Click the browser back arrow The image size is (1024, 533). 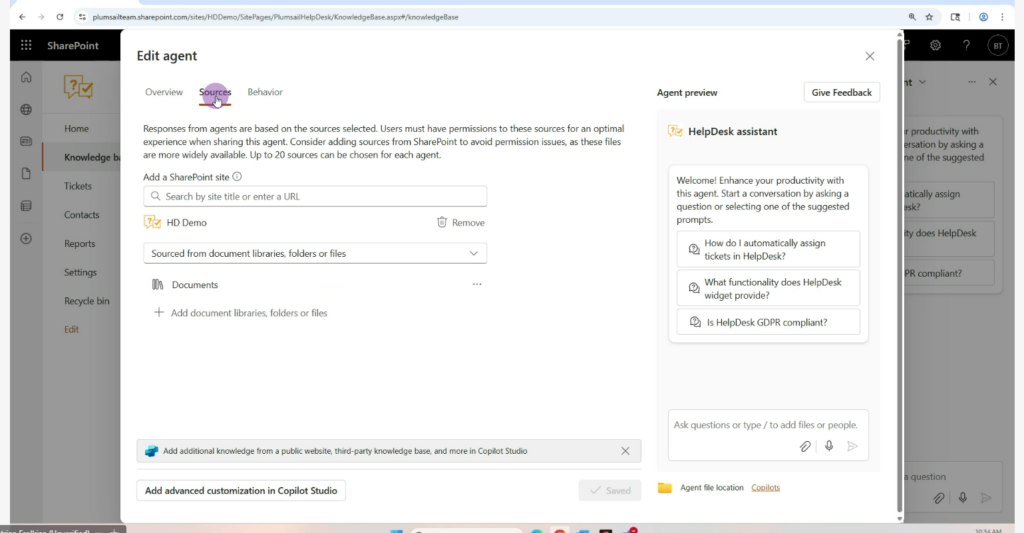click(x=22, y=17)
